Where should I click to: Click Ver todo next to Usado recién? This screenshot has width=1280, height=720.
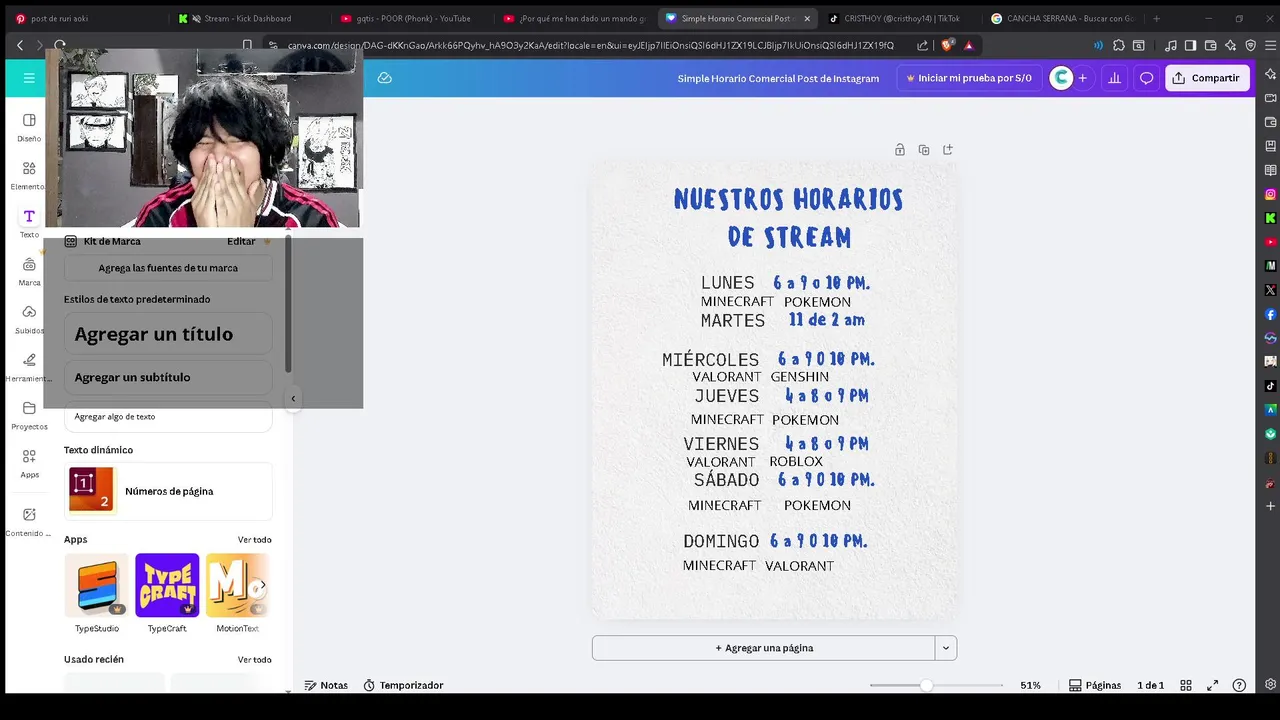click(254, 660)
